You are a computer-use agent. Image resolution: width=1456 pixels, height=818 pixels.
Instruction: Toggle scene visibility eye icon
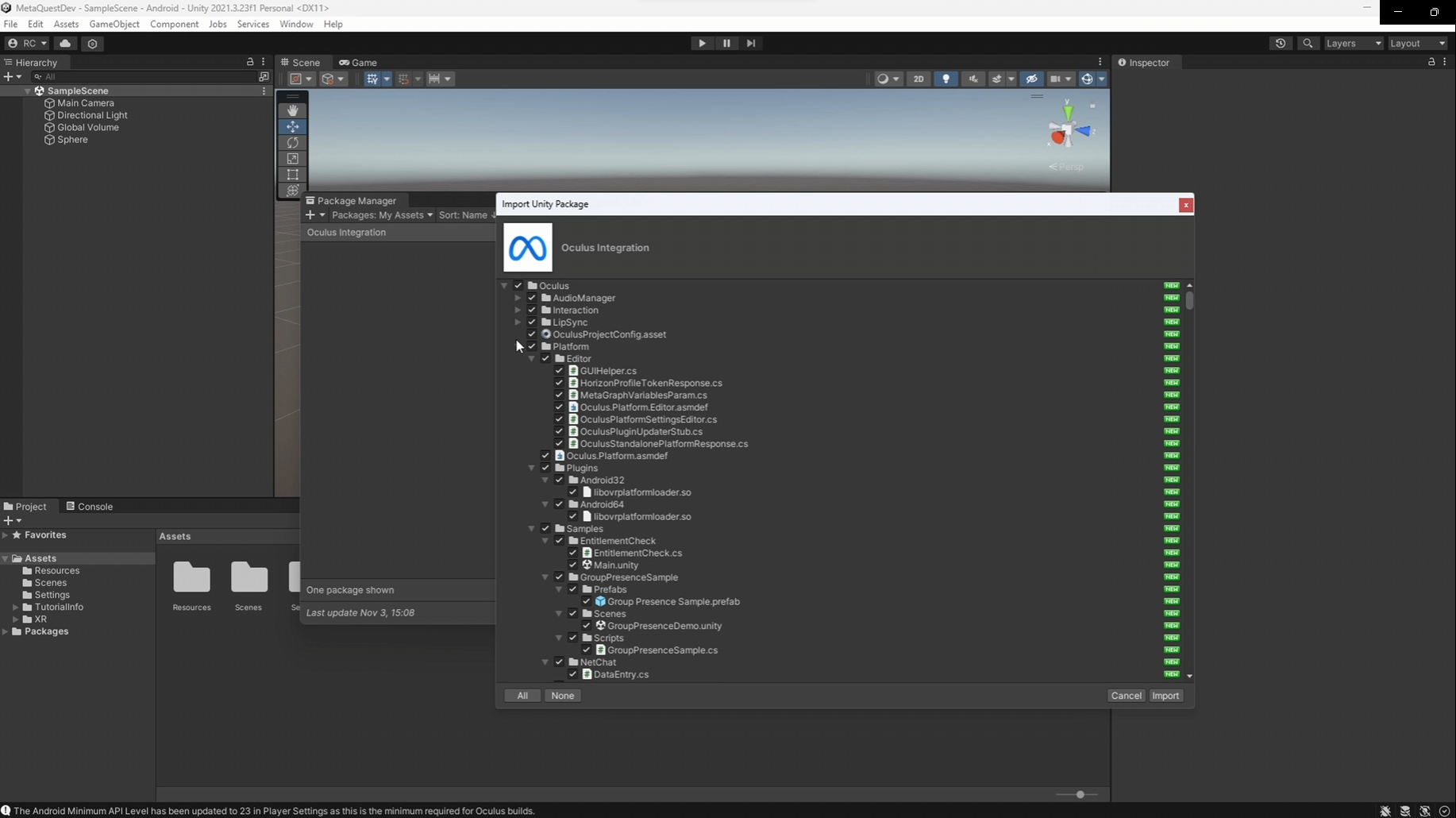1031,79
